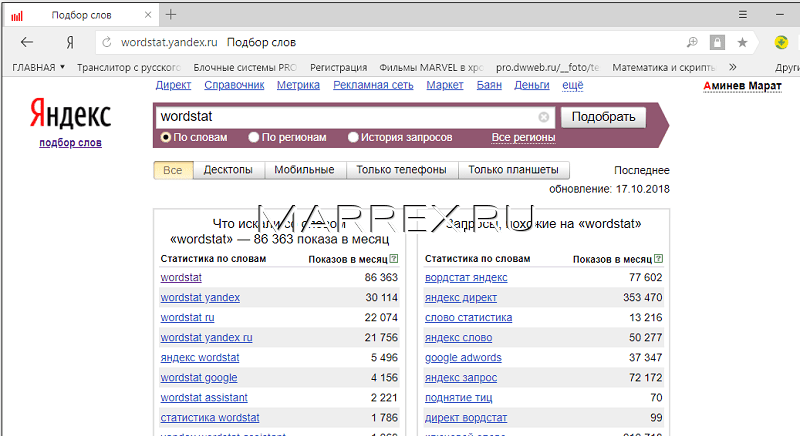Open the вордстат яндекс keyword link
The image size is (800, 436).
[x=466, y=277]
